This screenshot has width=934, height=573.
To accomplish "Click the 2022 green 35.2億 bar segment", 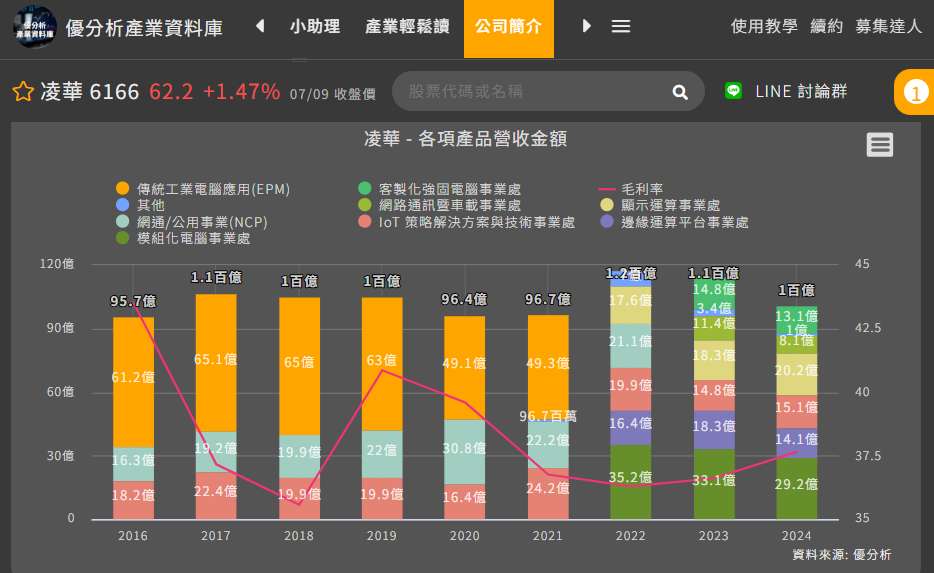I will point(631,482).
